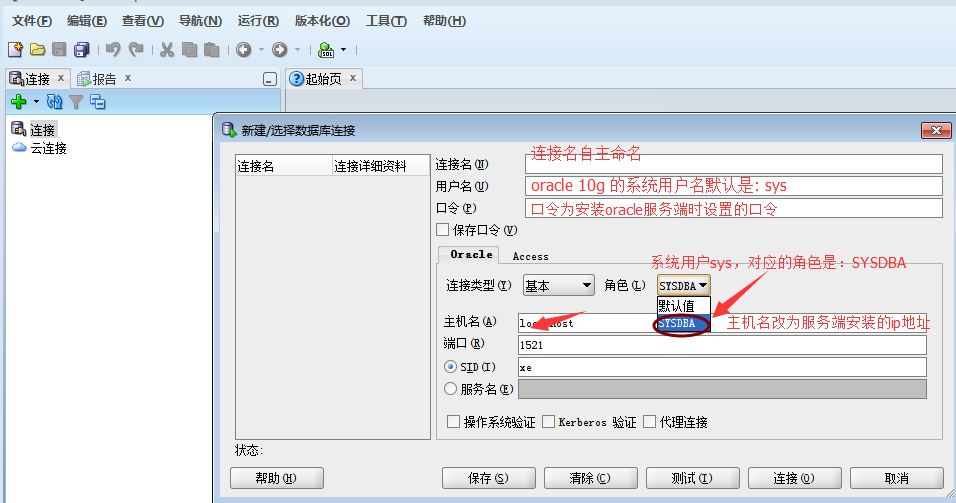Click the Save toolbar icon
Image resolution: width=956 pixels, height=503 pixels.
click(59, 49)
